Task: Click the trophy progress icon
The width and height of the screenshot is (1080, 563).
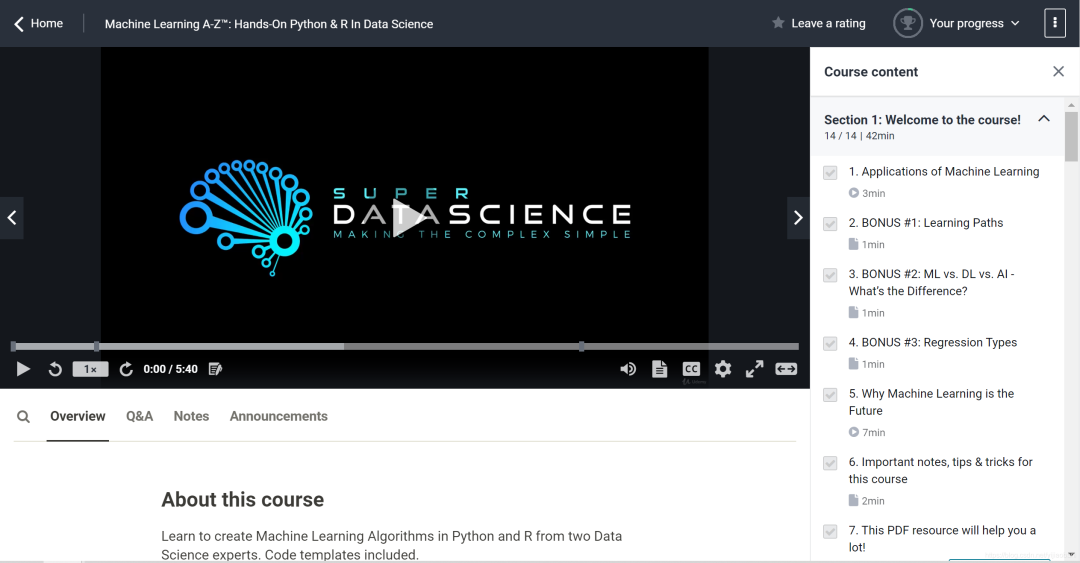Action: 908,23
